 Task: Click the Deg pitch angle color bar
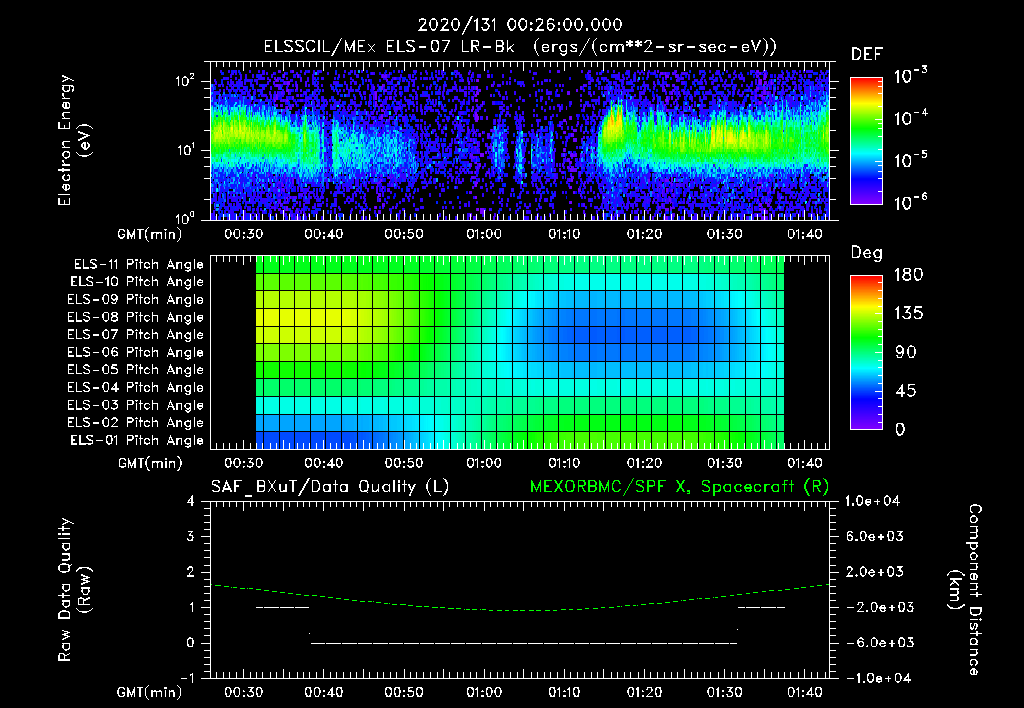(x=866, y=353)
